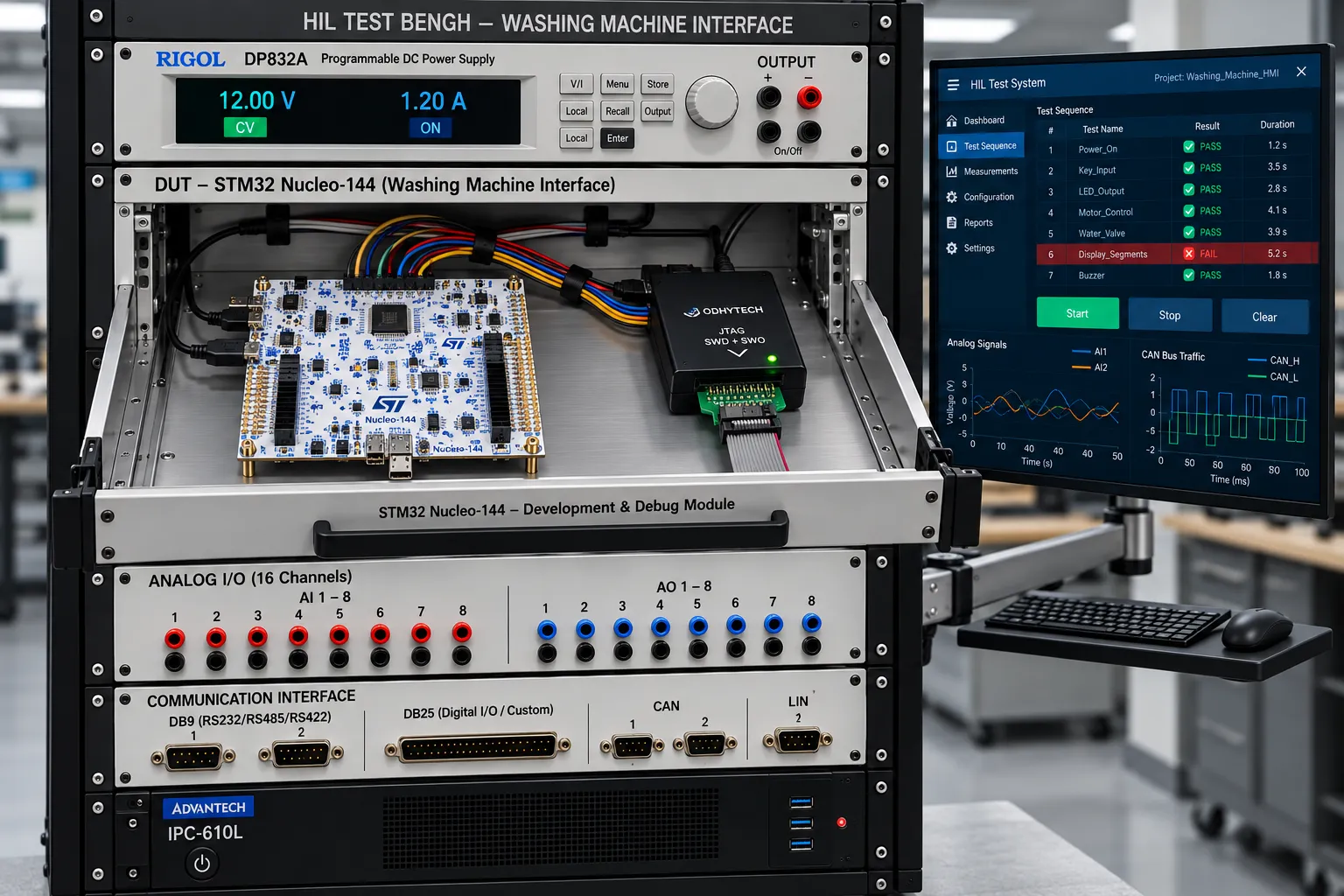Click the Settings gear icon in sidebar

point(951,248)
